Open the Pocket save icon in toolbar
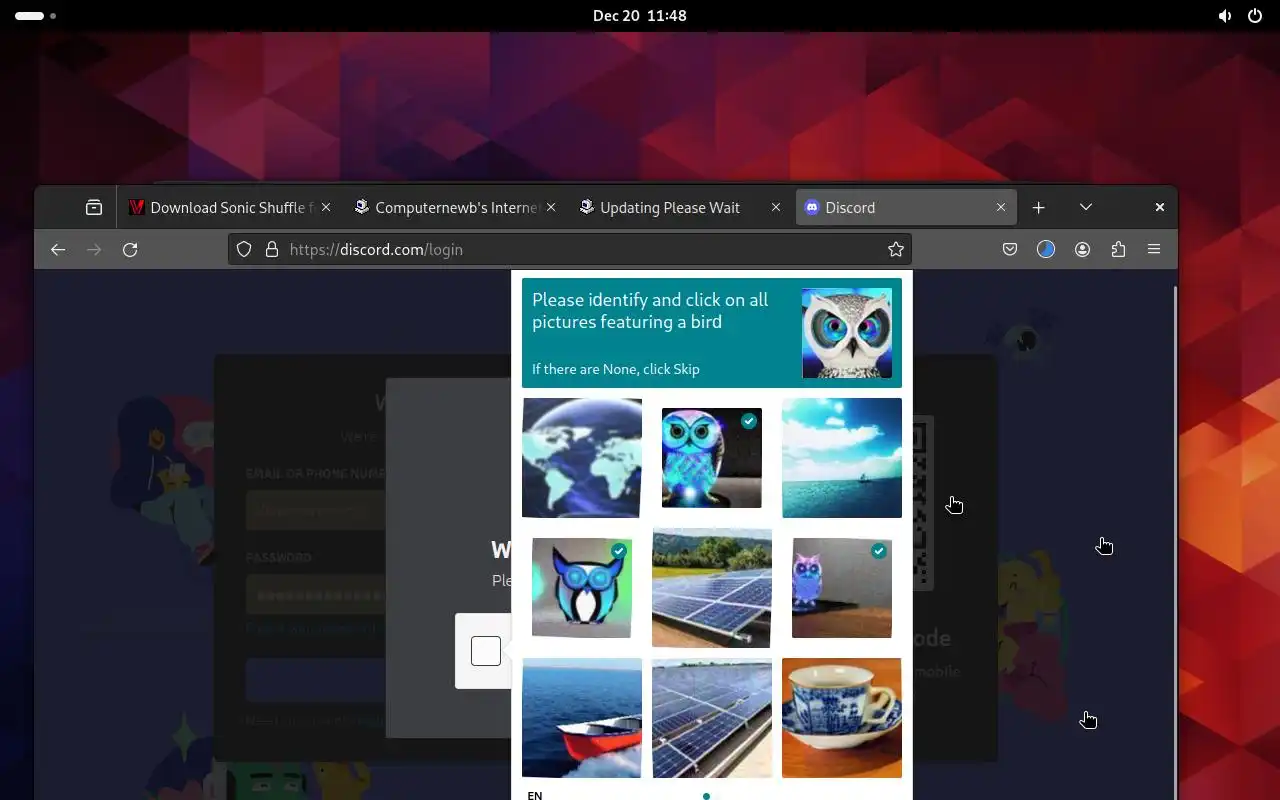Viewport: 1280px width, 800px height. point(1010,250)
